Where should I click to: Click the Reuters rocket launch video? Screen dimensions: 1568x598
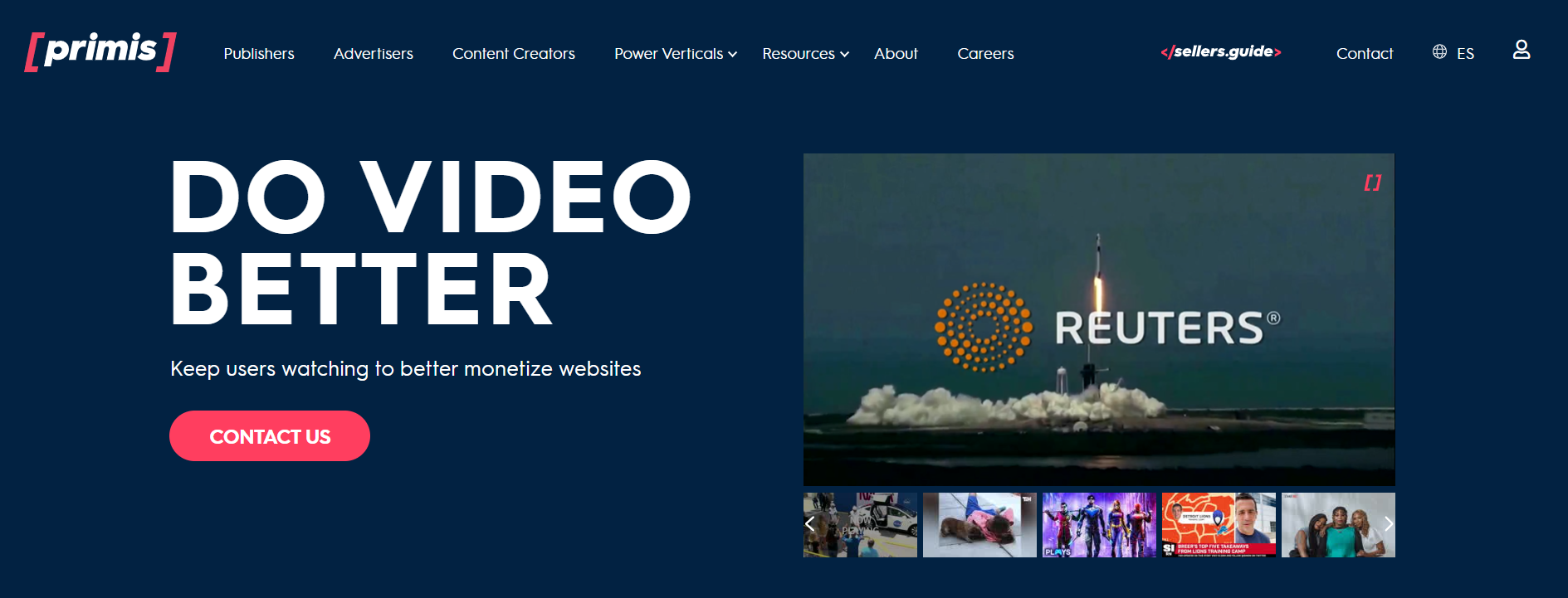coord(1098,319)
